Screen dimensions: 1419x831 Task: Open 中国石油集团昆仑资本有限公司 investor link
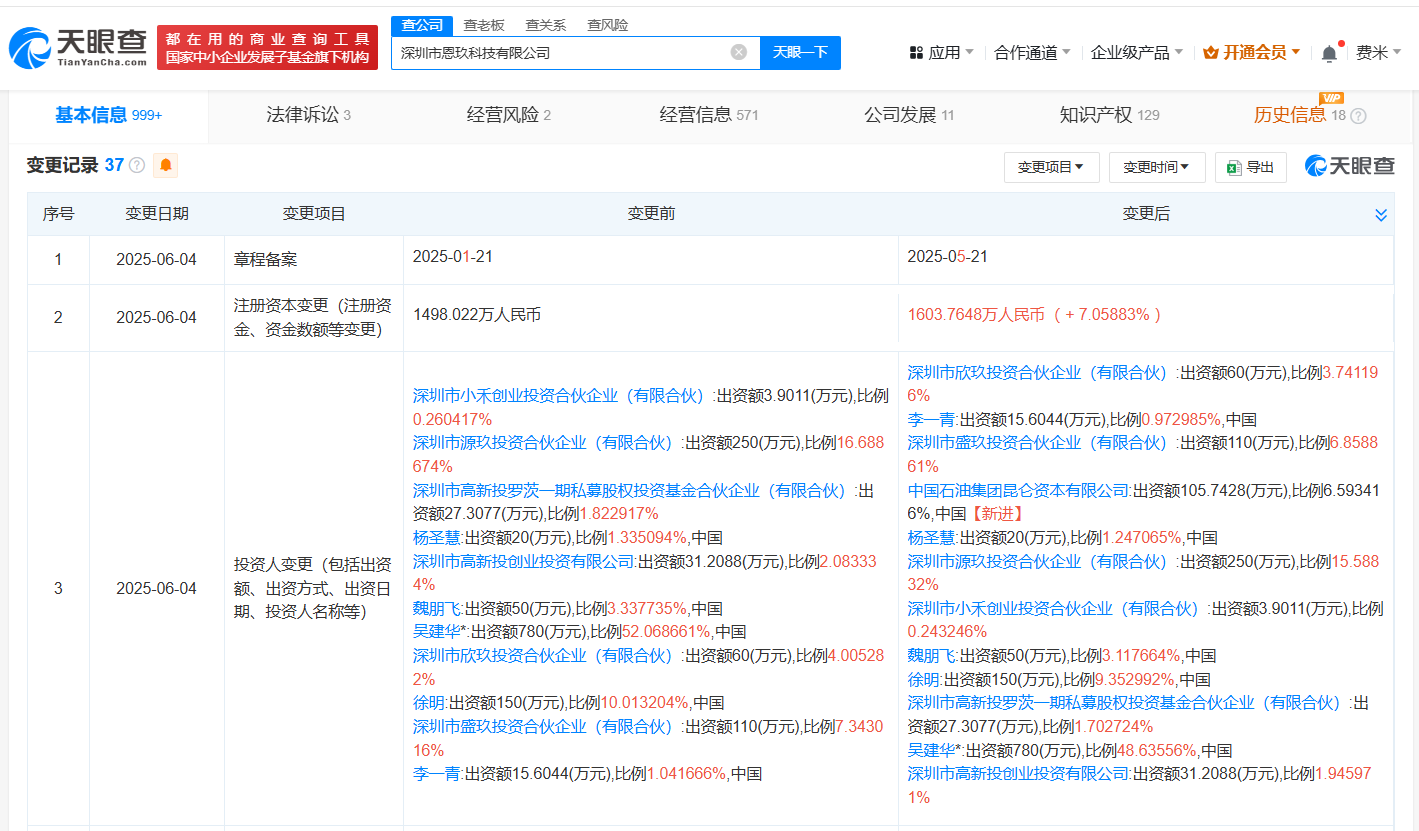[x=1018, y=490]
